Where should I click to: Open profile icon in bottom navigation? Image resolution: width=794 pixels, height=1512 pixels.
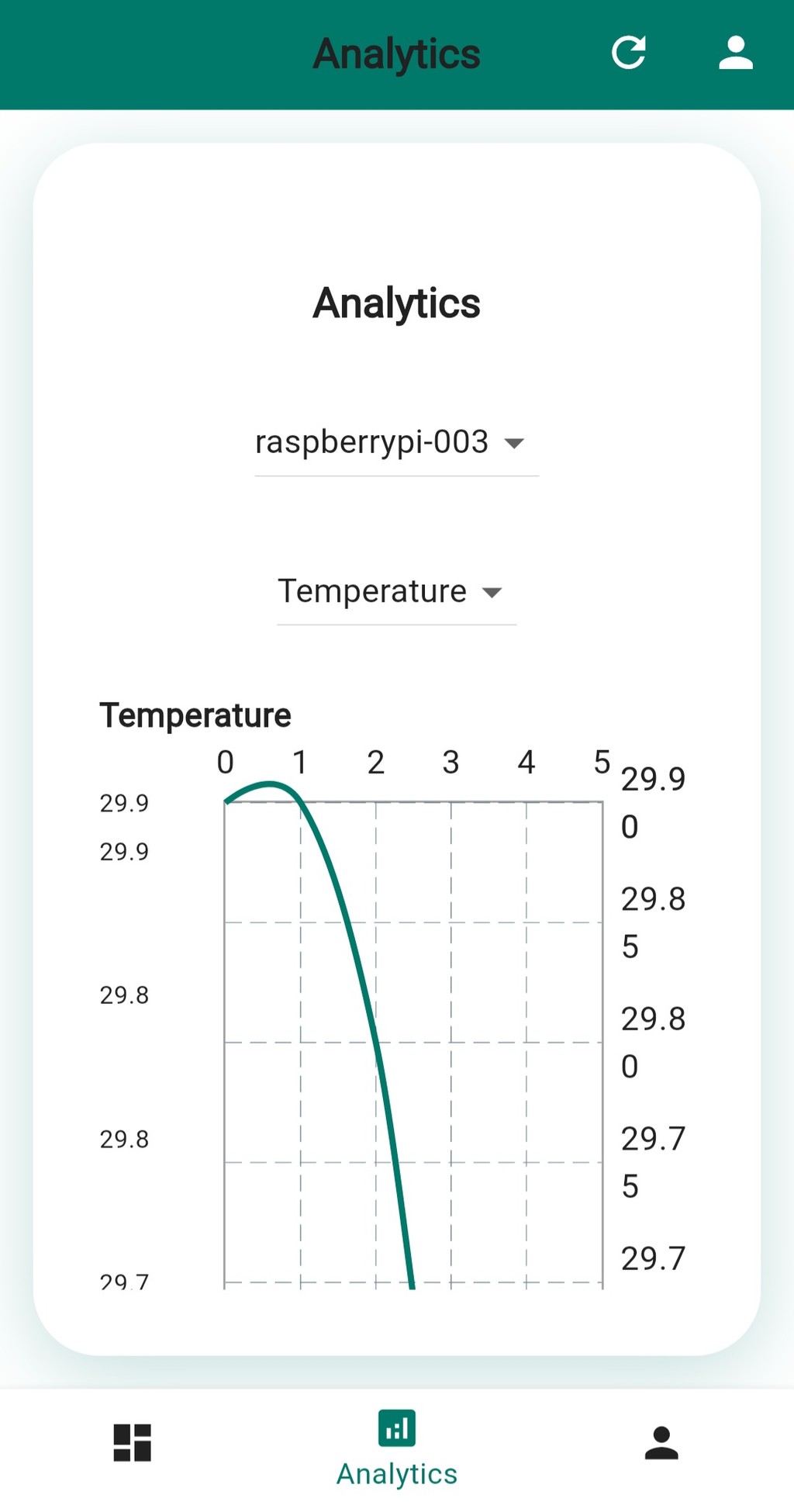coord(661,1442)
